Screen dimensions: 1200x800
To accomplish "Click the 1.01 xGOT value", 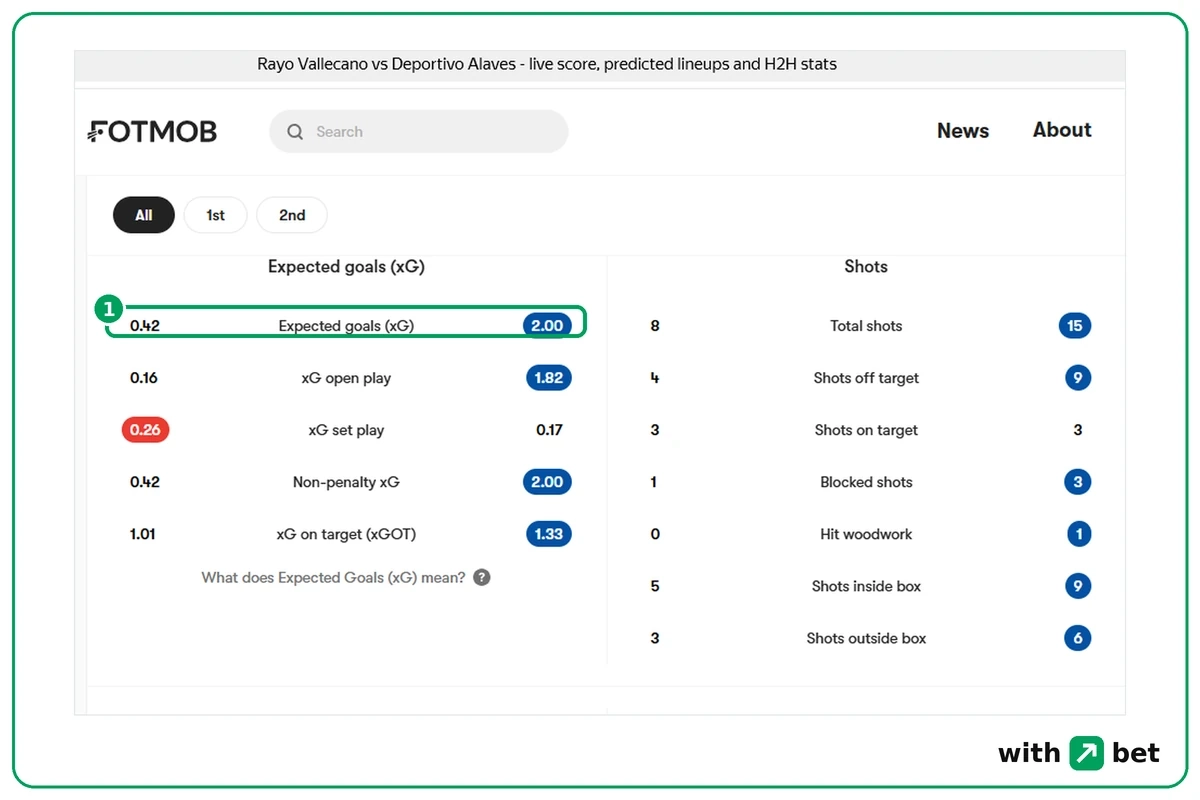I will tap(143, 534).
